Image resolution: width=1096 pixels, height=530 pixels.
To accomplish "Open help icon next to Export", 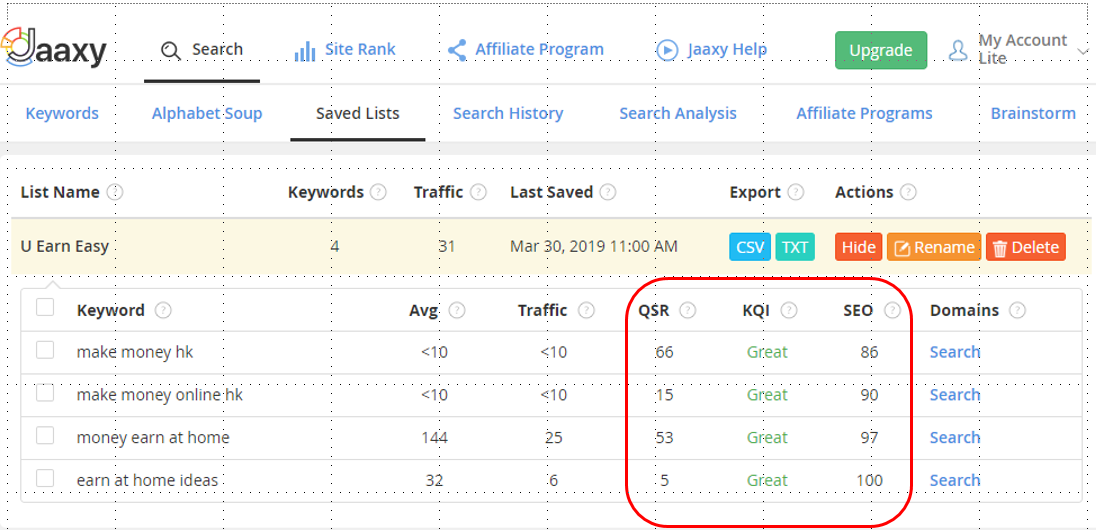I will point(795,192).
